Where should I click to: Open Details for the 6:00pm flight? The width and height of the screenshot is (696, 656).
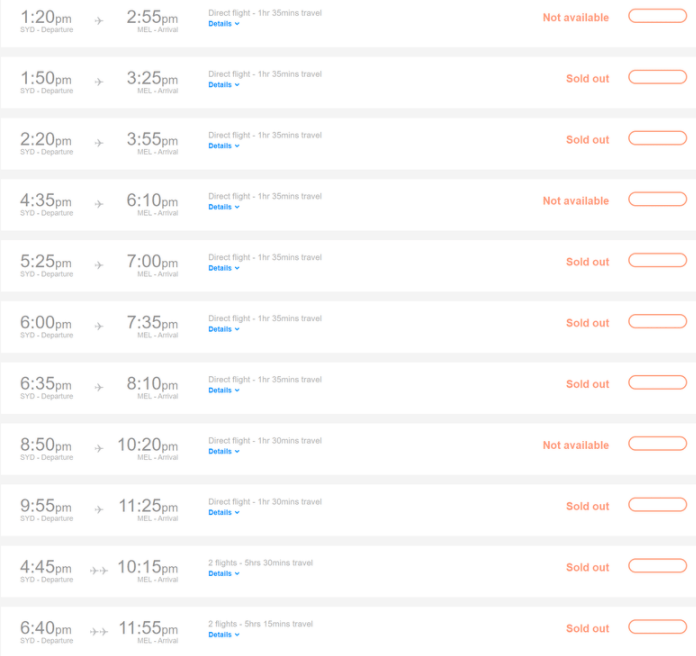224,329
